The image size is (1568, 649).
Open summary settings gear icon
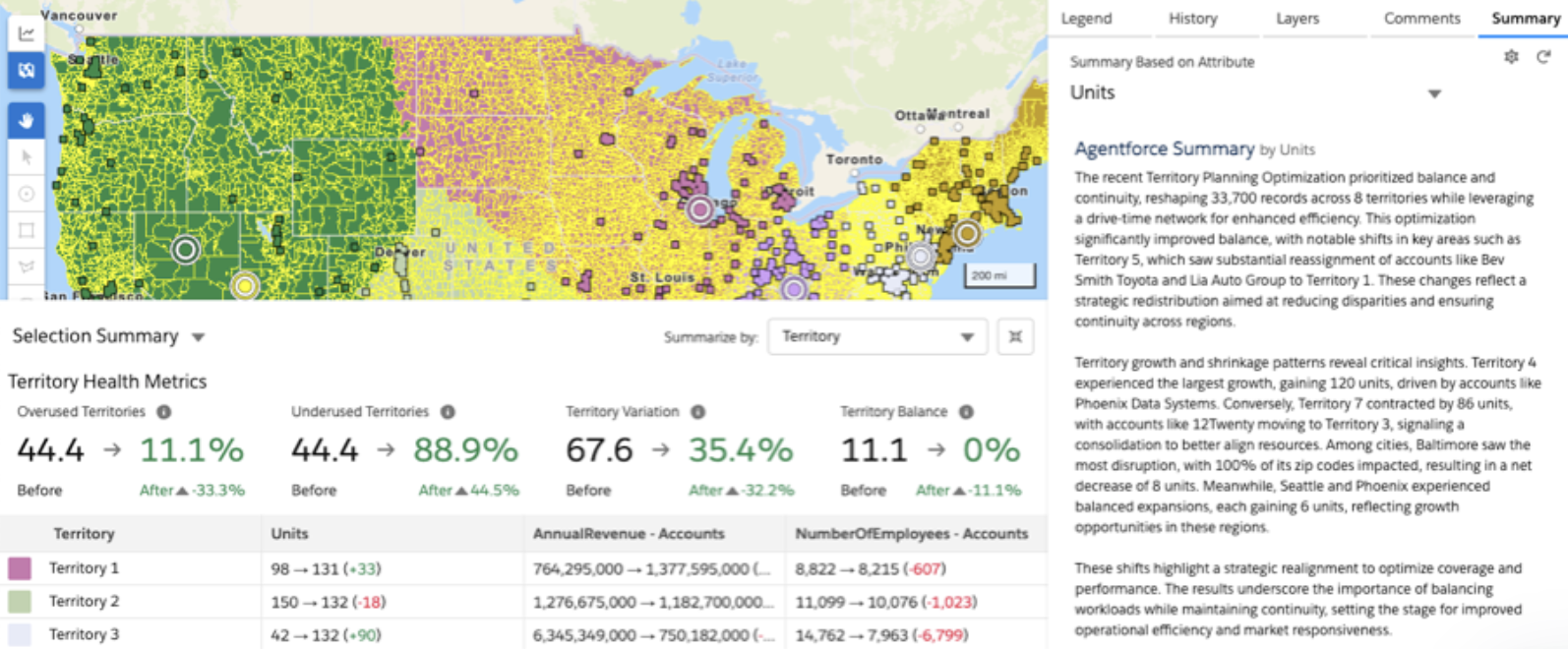1511,57
